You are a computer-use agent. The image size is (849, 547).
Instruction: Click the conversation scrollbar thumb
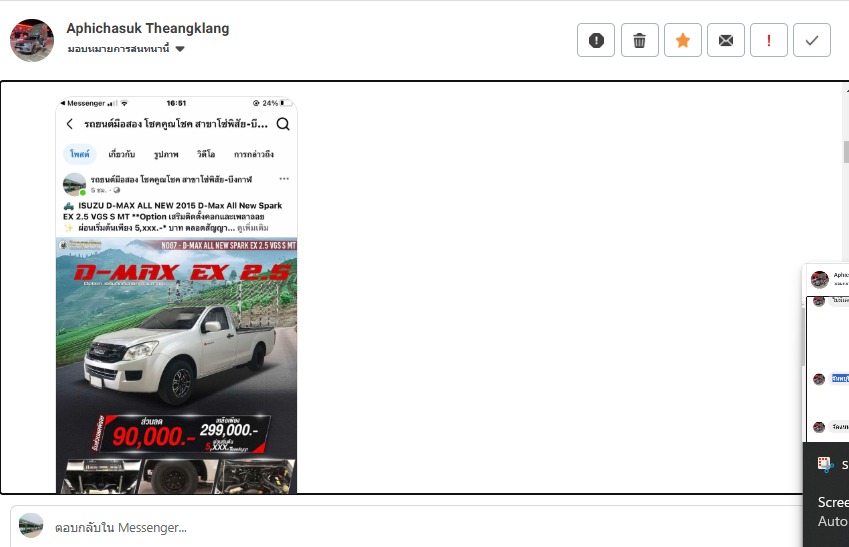click(x=846, y=152)
